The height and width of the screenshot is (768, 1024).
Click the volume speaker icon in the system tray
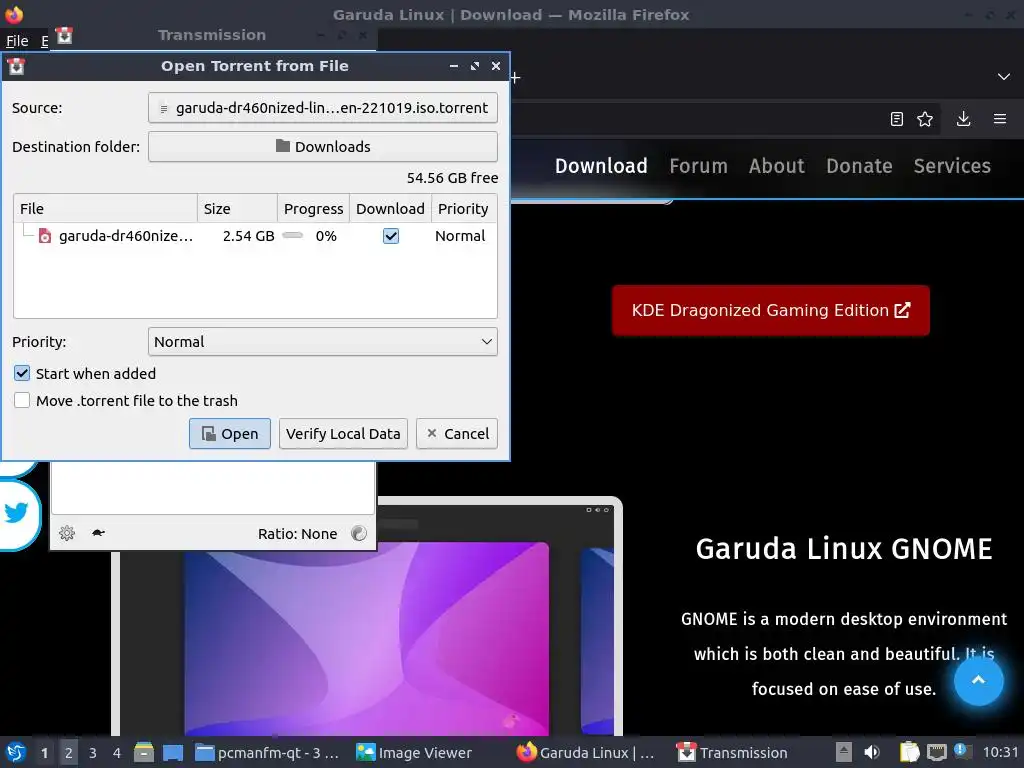872,752
